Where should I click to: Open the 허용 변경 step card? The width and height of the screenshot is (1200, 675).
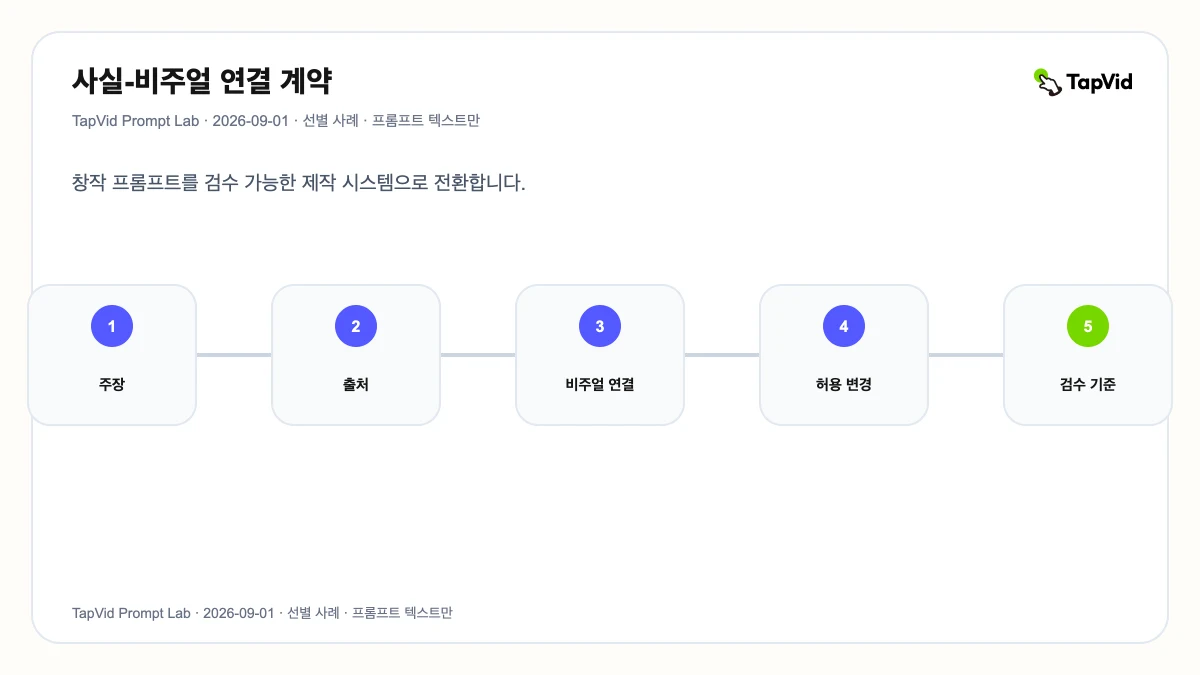click(844, 355)
